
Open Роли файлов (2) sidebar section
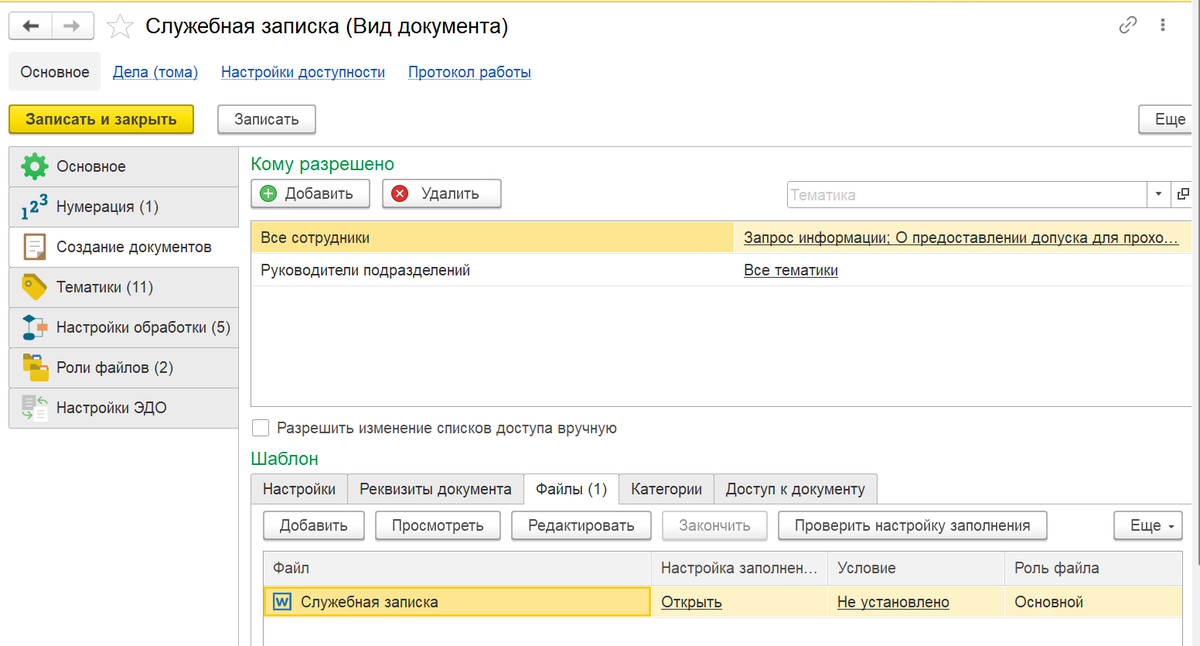pos(123,367)
